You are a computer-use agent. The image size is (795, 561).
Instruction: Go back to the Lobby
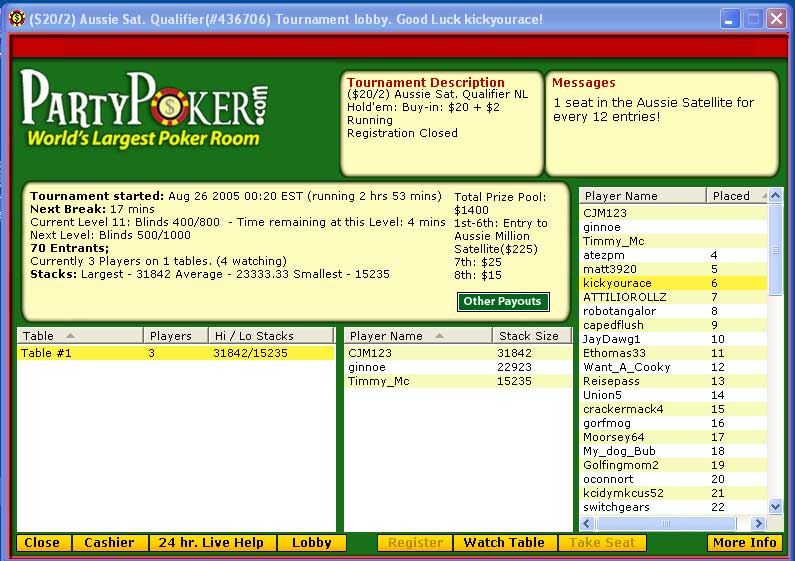coord(311,543)
